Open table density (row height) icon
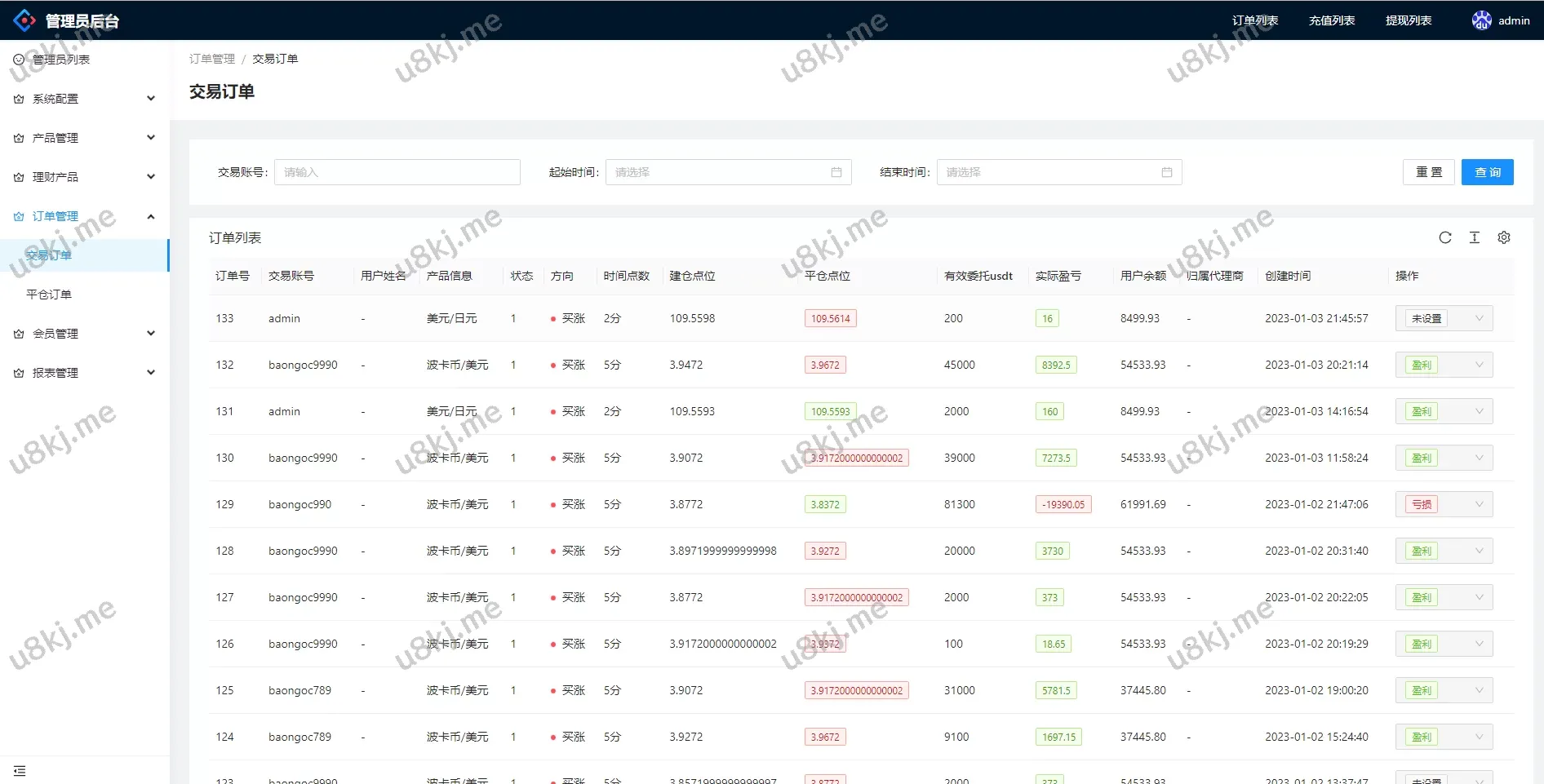1544x784 pixels. 1474,237
